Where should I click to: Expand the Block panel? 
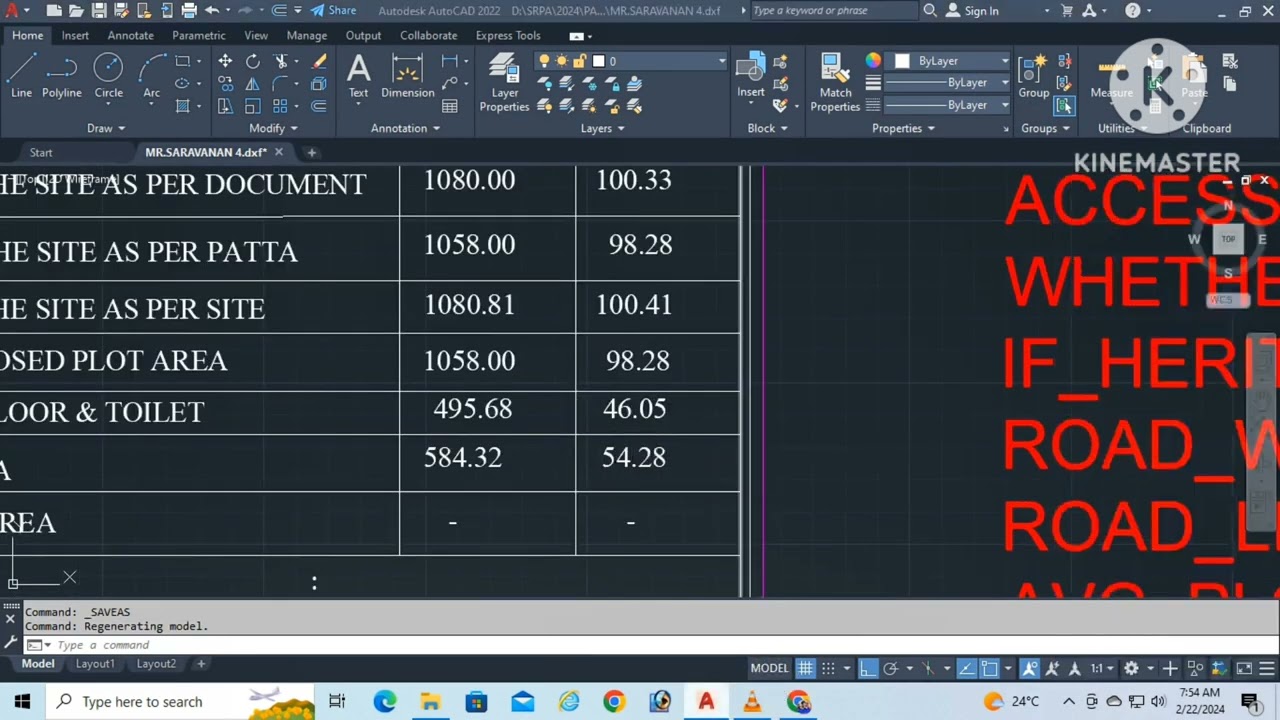tap(767, 128)
